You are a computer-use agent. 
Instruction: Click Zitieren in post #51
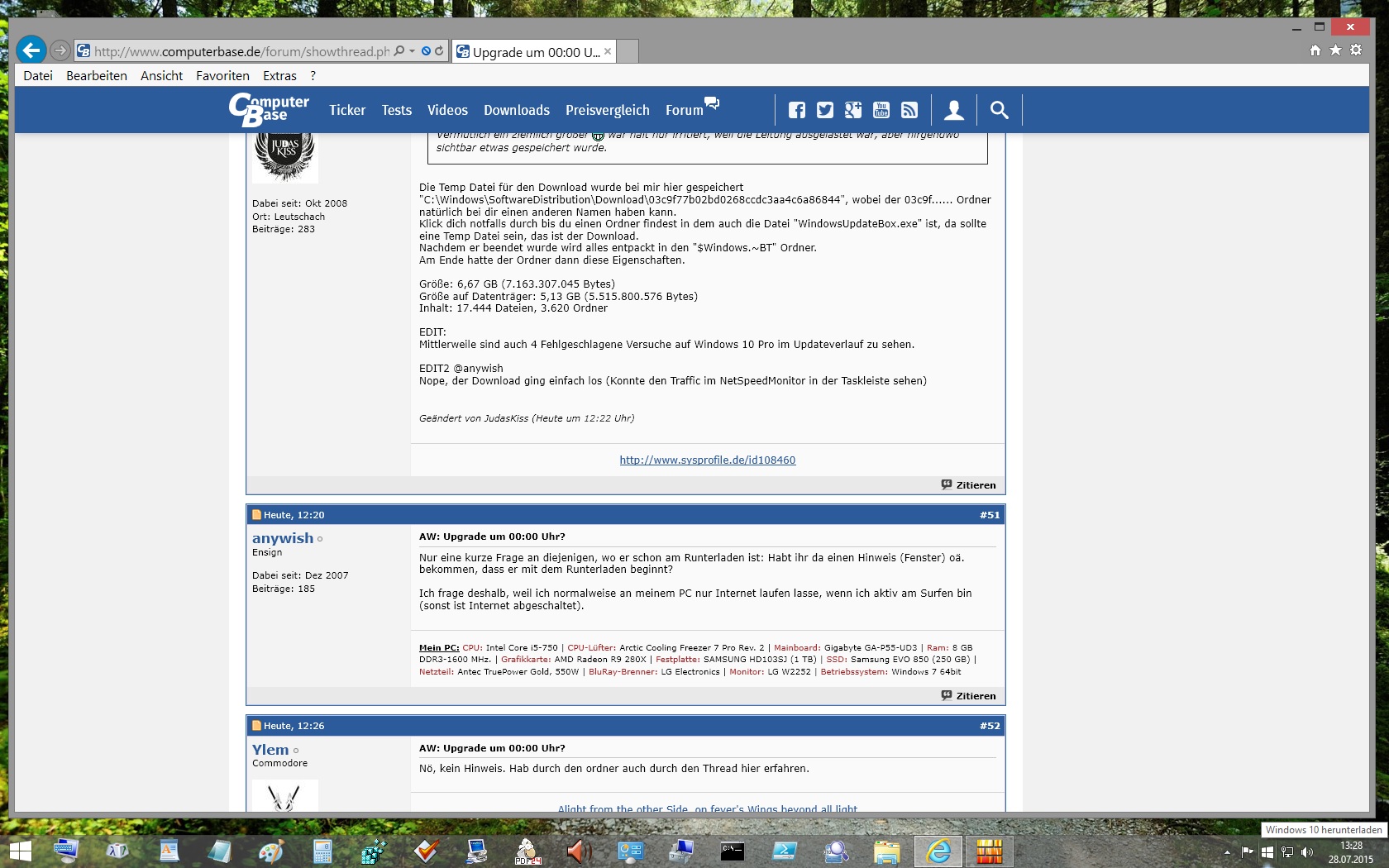[x=968, y=696]
